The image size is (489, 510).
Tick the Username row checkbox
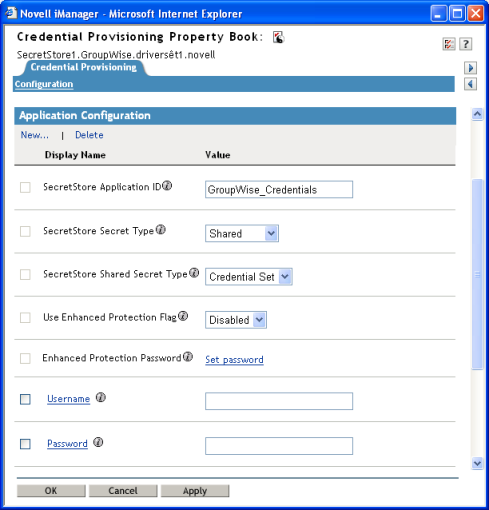[x=25, y=399]
